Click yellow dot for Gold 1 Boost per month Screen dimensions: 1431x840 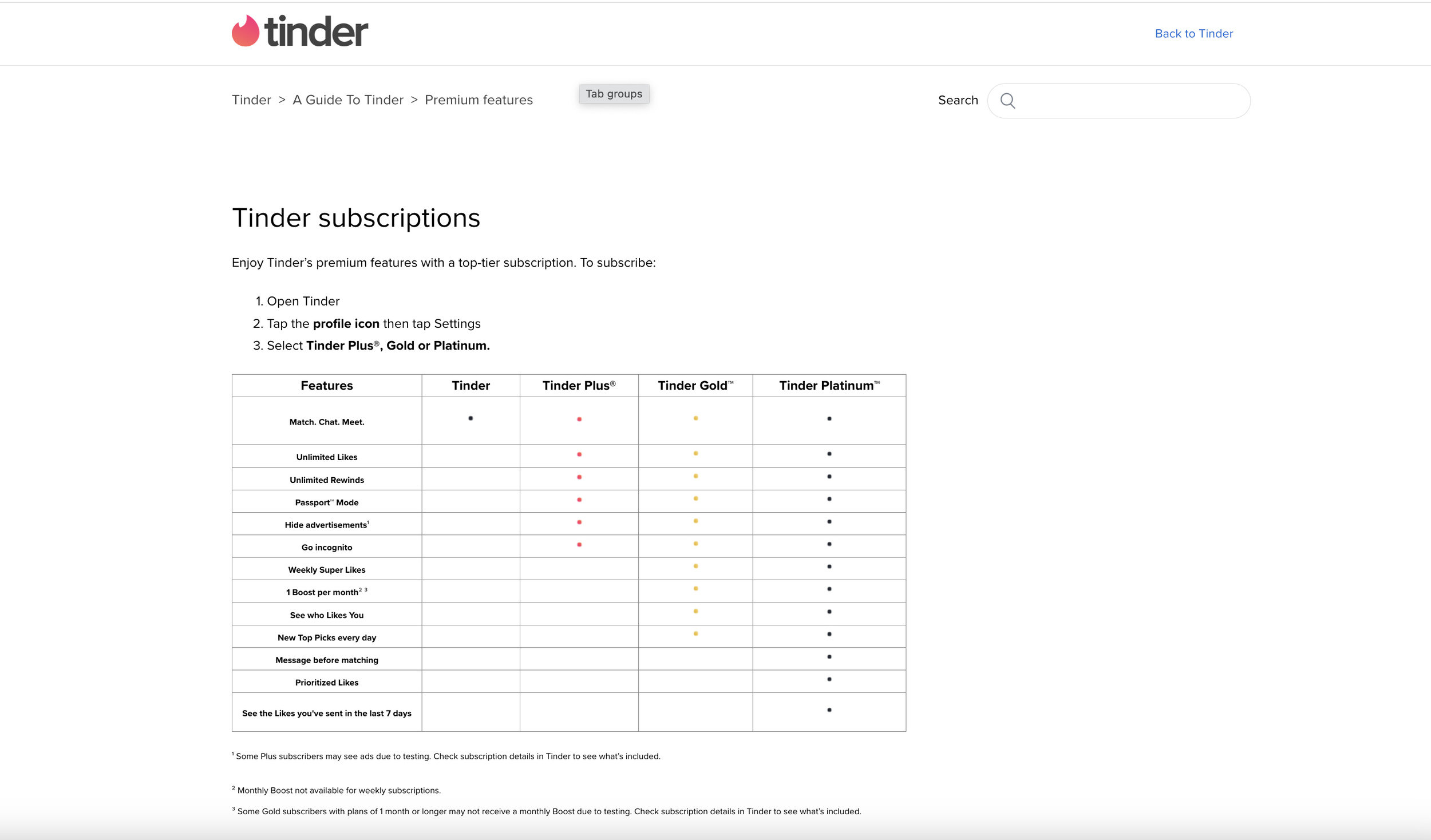(x=695, y=588)
